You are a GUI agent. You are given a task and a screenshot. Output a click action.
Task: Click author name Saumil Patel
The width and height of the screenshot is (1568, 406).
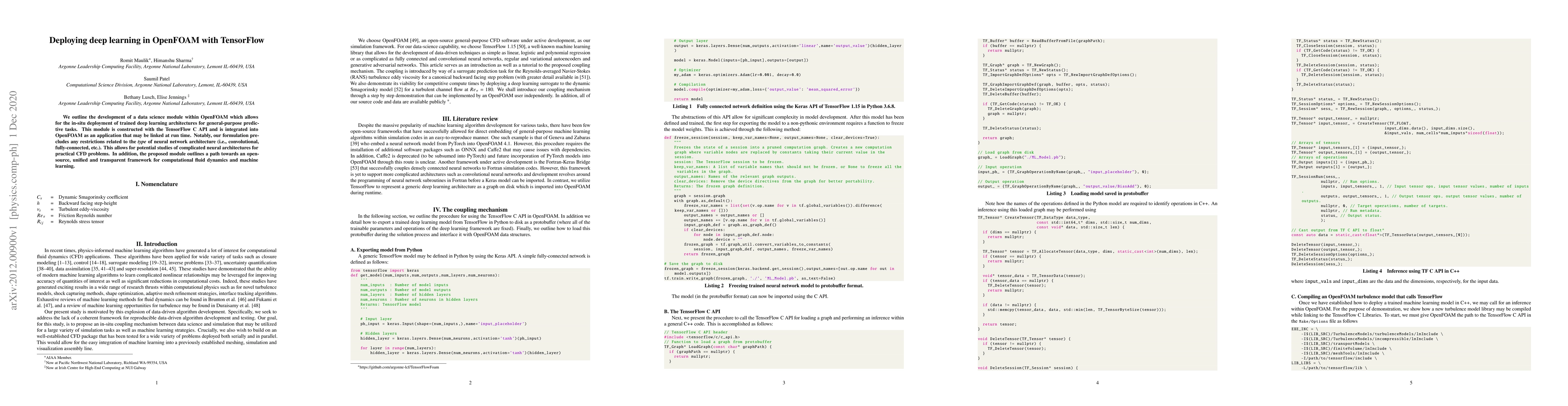pyautogui.click(x=156, y=79)
